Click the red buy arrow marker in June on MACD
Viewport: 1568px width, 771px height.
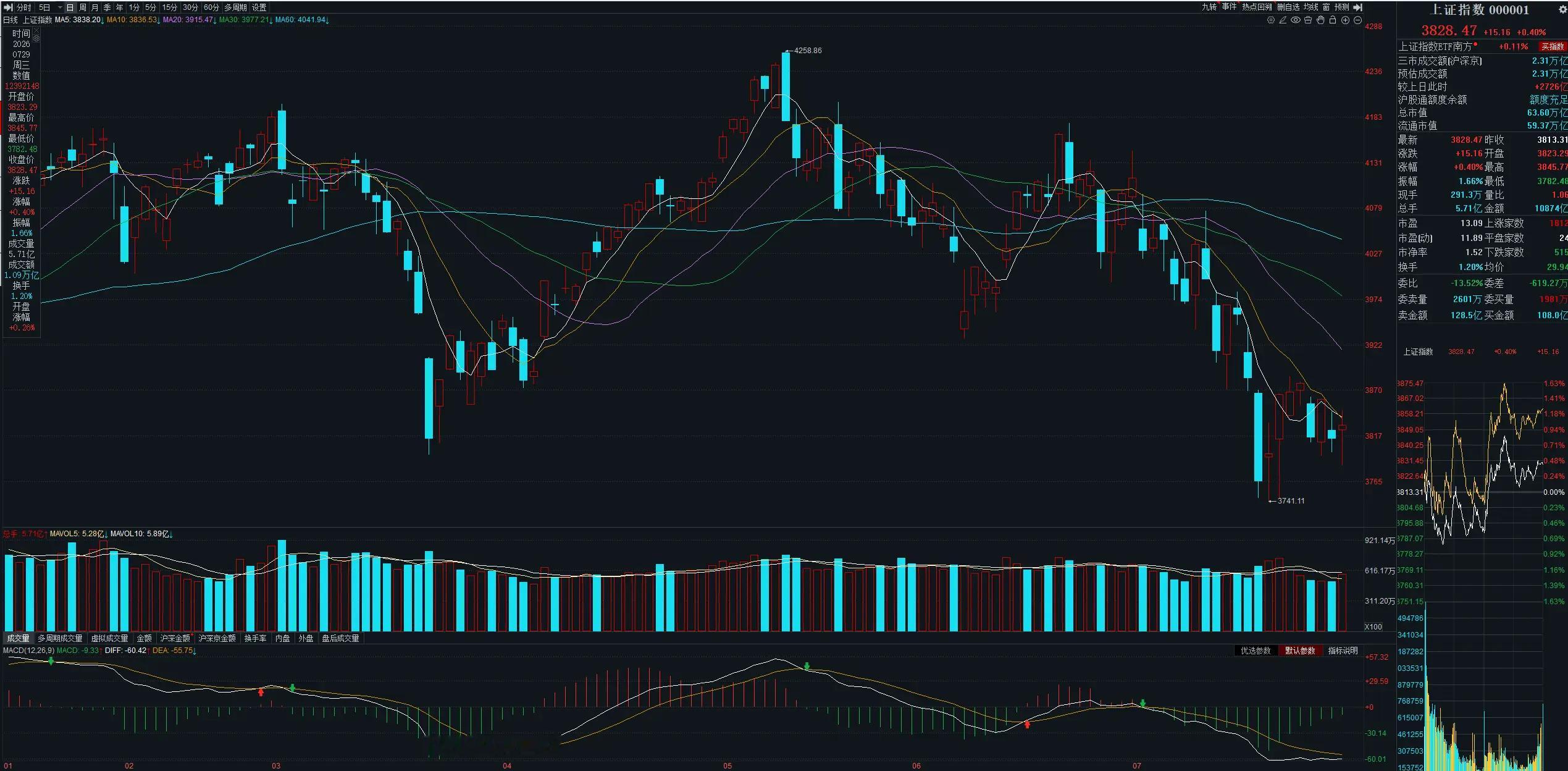tap(1027, 725)
